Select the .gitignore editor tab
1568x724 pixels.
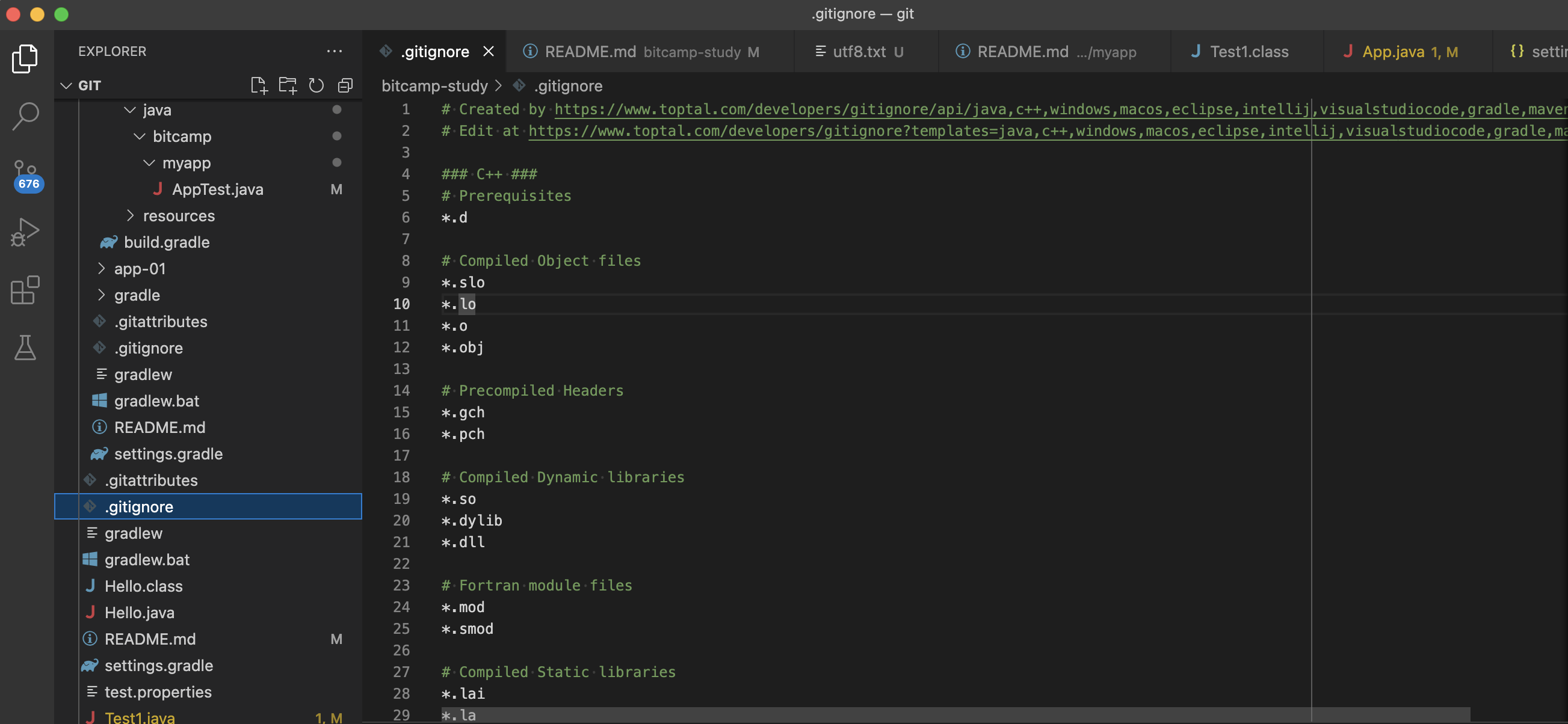pyautogui.click(x=434, y=52)
